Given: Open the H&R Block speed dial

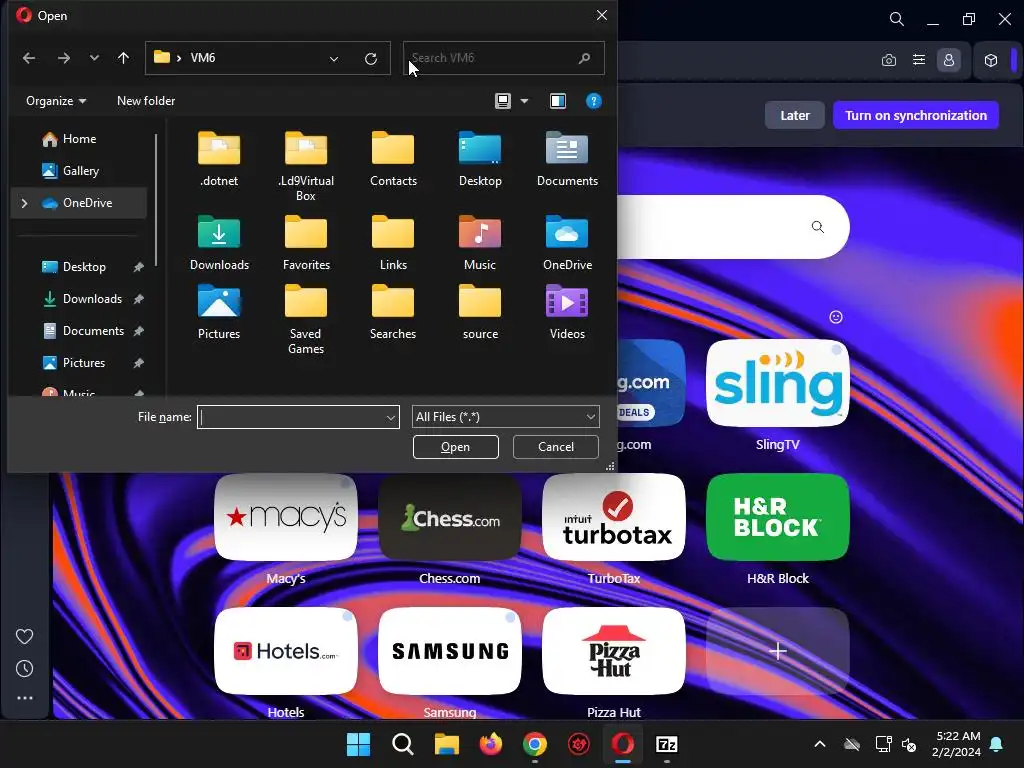Looking at the screenshot, I should 777,517.
